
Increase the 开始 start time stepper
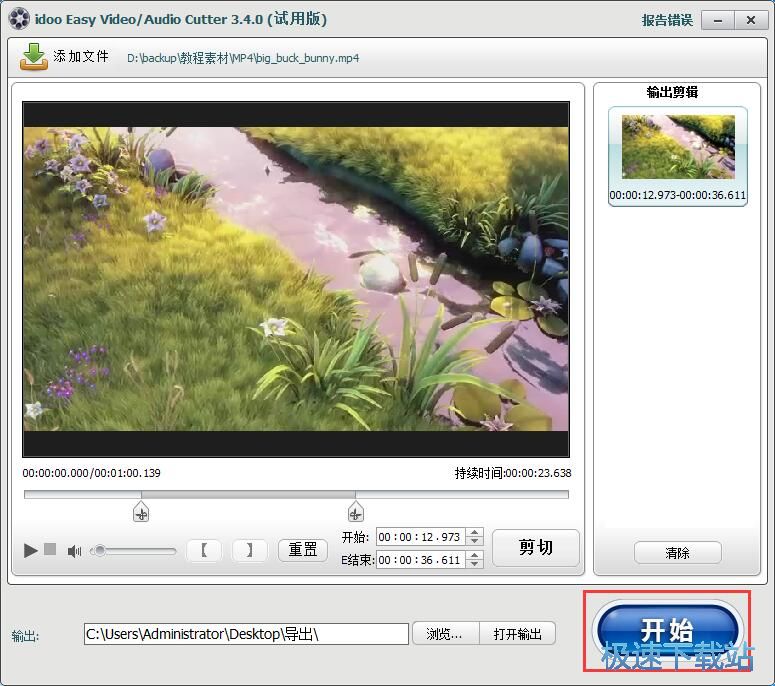(x=474, y=533)
